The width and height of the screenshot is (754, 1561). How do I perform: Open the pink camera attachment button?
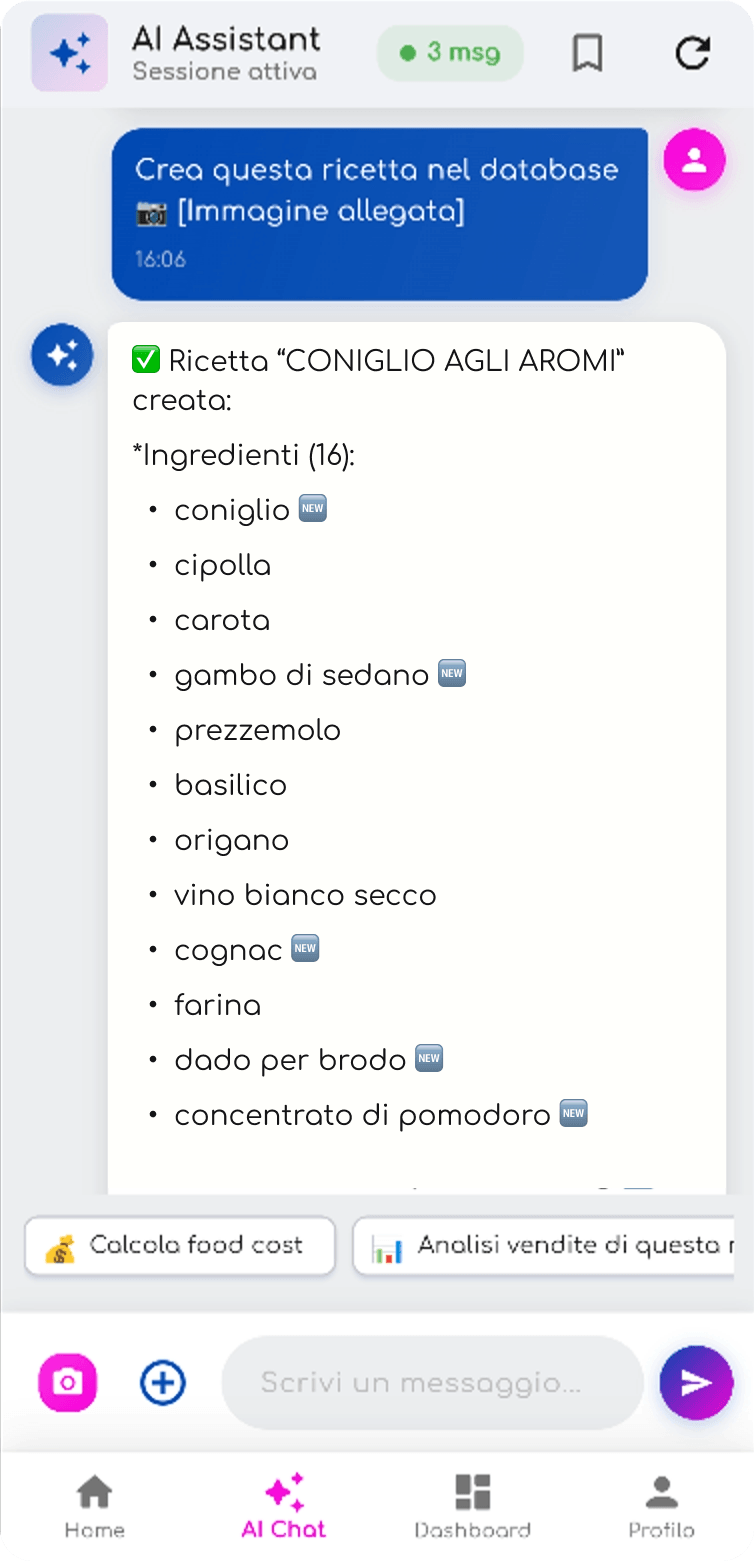coord(68,1382)
